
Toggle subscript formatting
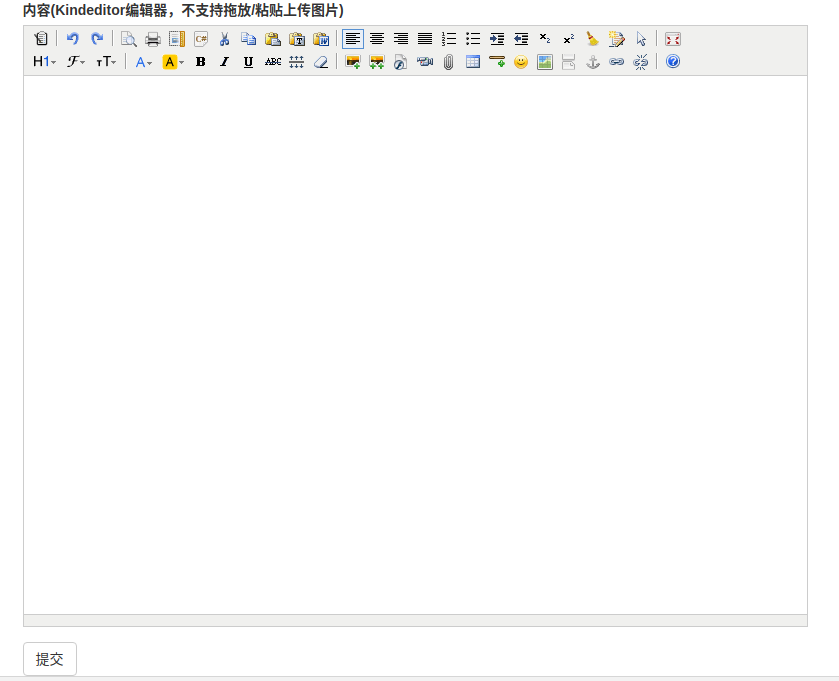(x=545, y=39)
